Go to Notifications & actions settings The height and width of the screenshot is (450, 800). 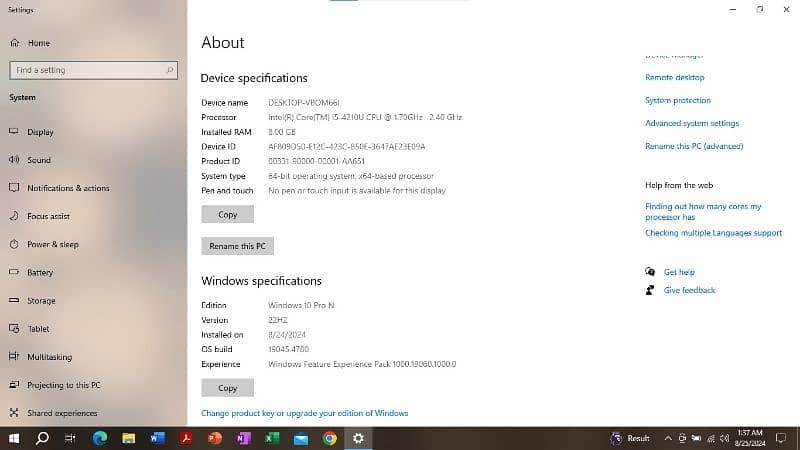click(68, 188)
